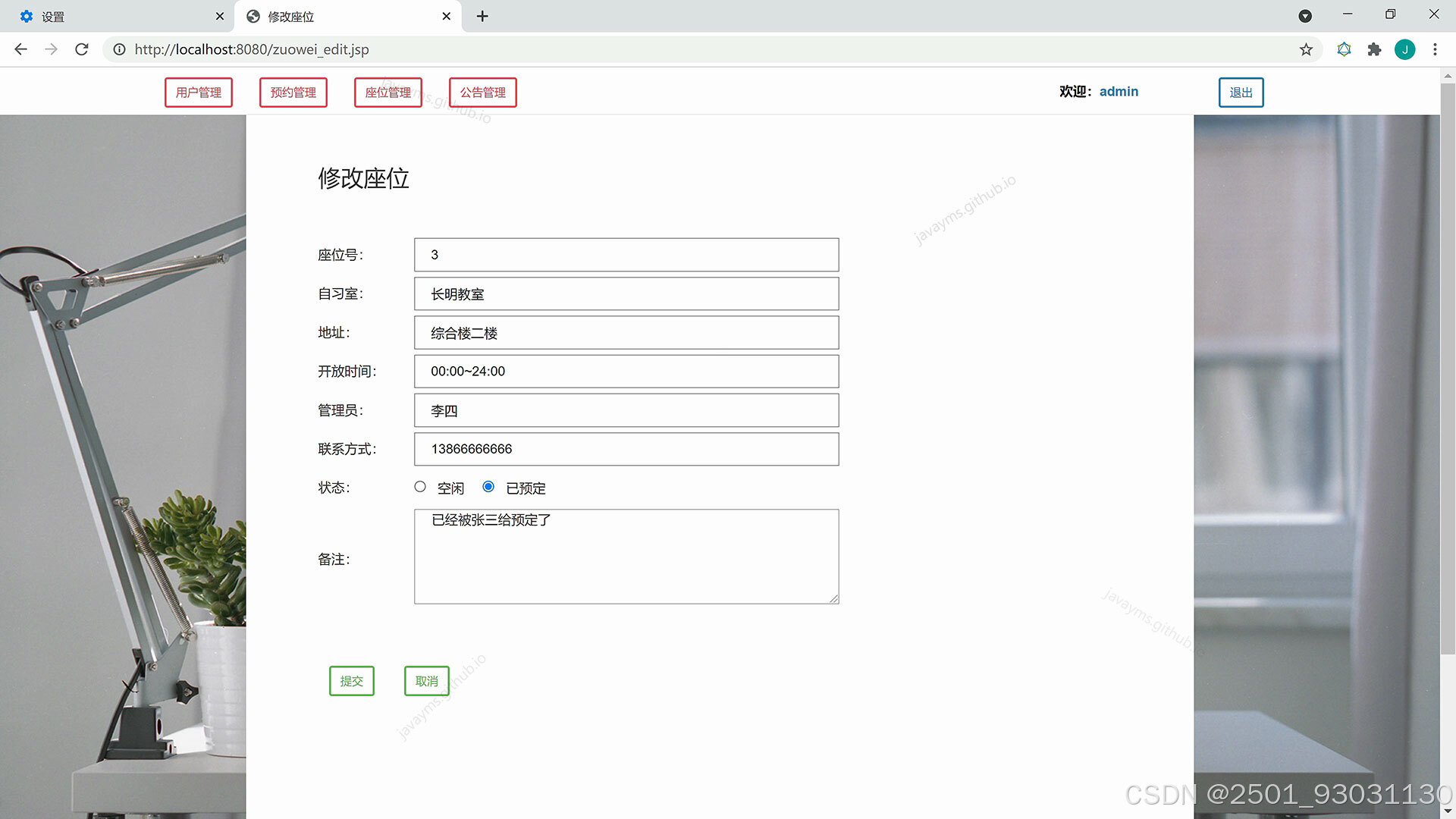Focus the 座位号 input field
The width and height of the screenshot is (1456, 819).
[626, 255]
